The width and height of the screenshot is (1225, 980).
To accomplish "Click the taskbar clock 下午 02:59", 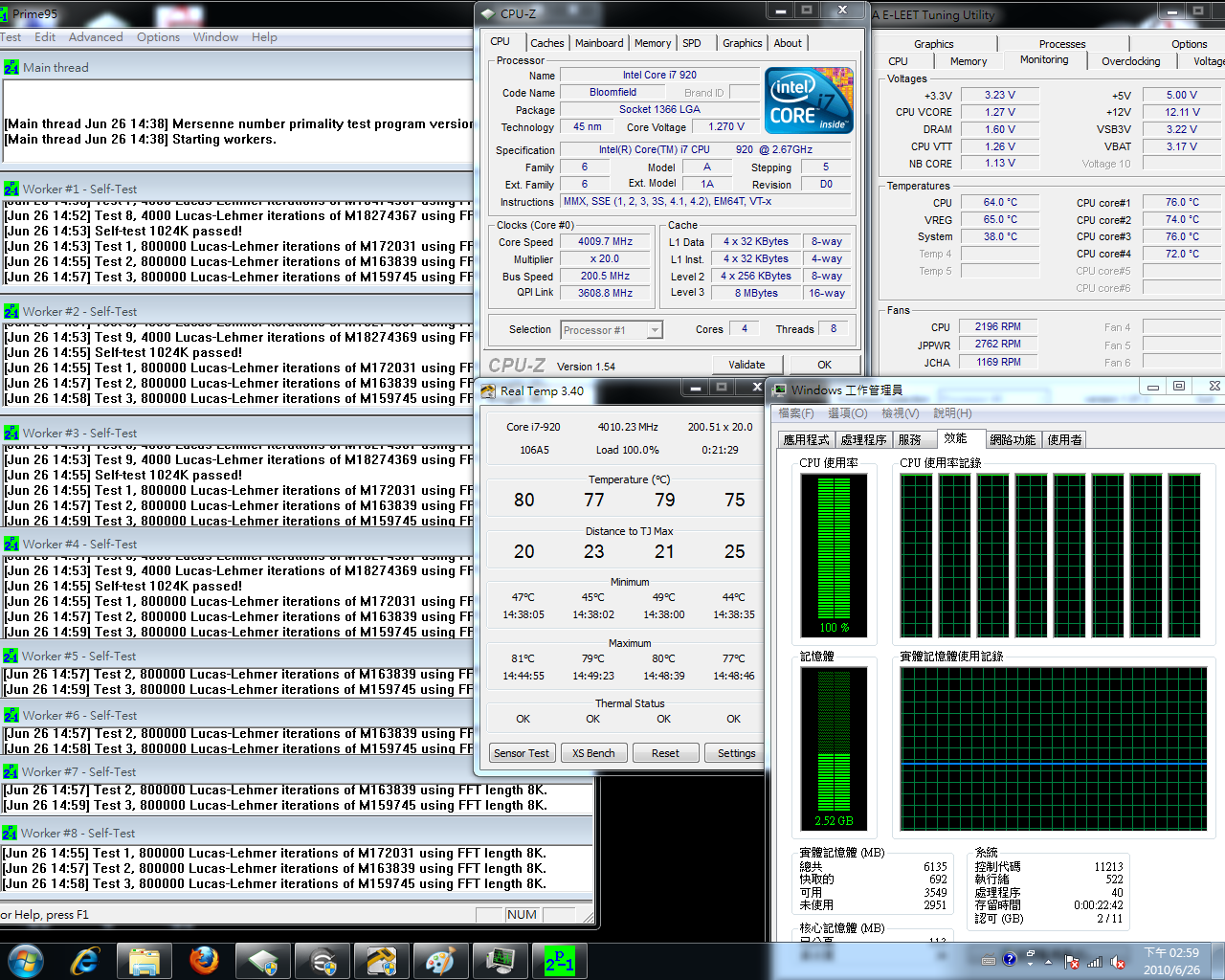I will click(1171, 961).
